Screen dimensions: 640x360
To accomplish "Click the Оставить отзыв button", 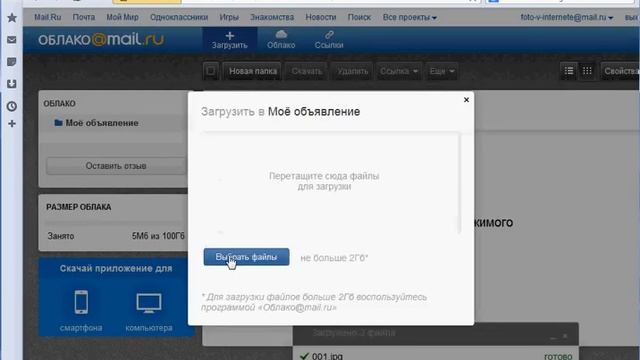I will [x=116, y=166].
